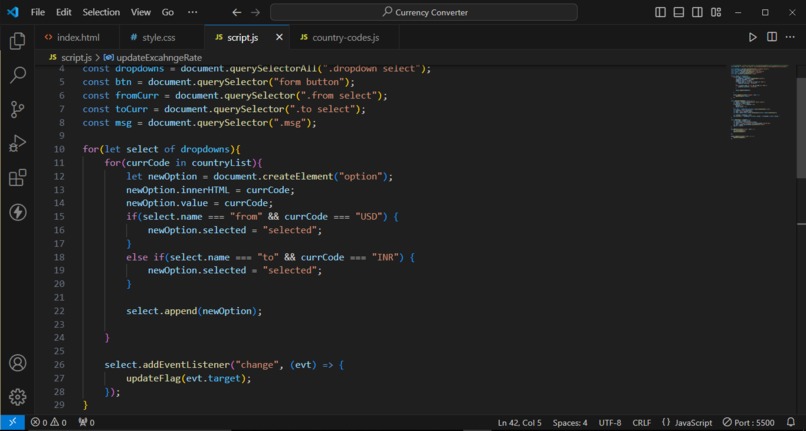Open the Selection menu
806x431 pixels.
point(101,12)
